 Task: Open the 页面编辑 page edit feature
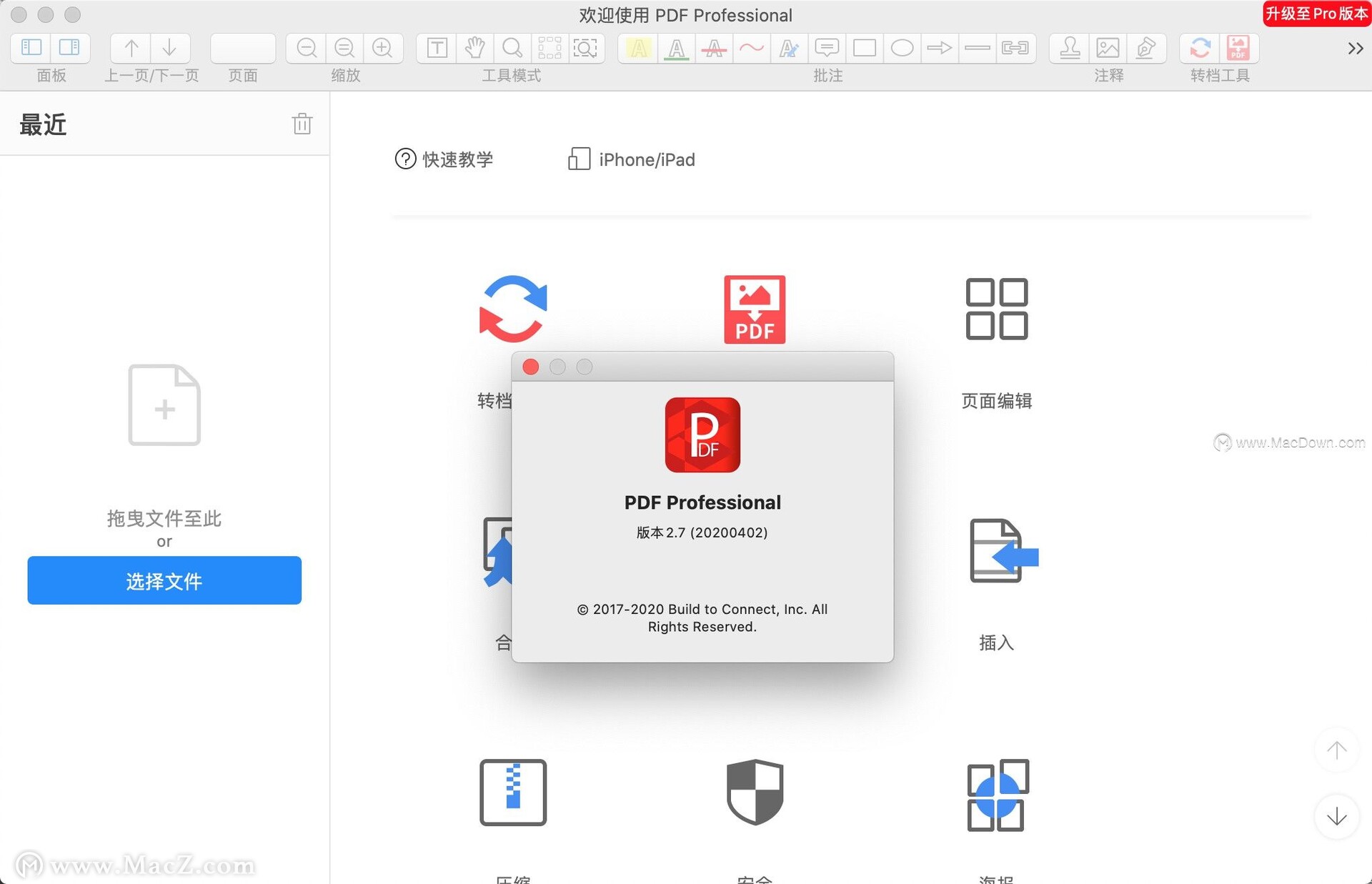[997, 309]
